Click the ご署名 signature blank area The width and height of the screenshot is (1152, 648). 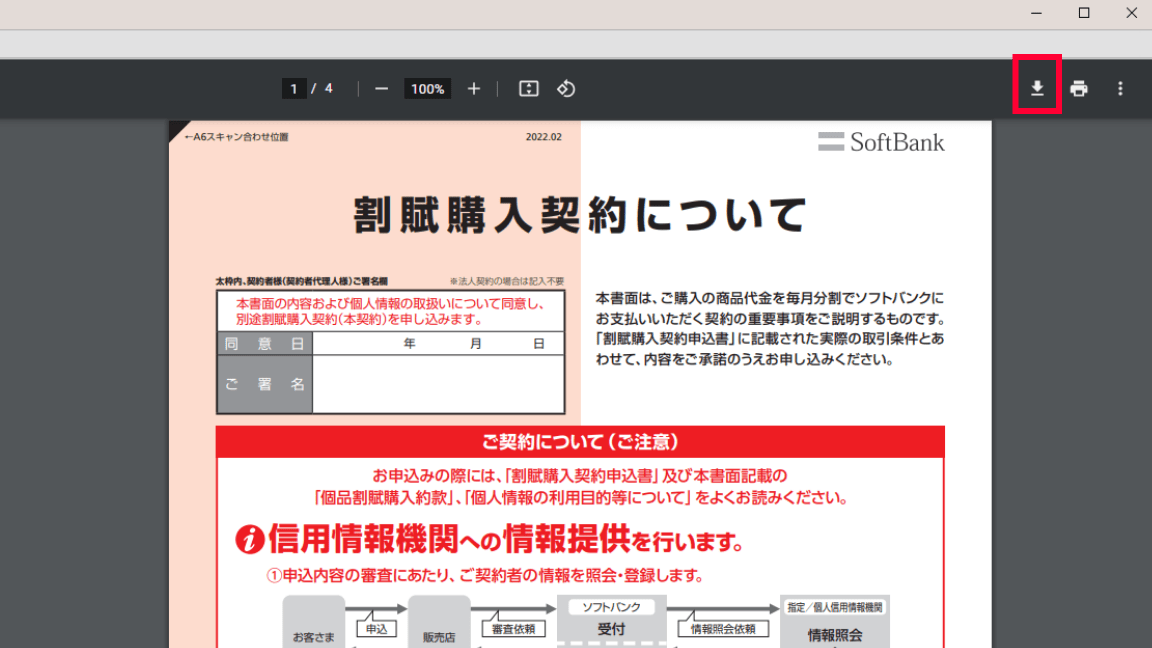[438, 384]
